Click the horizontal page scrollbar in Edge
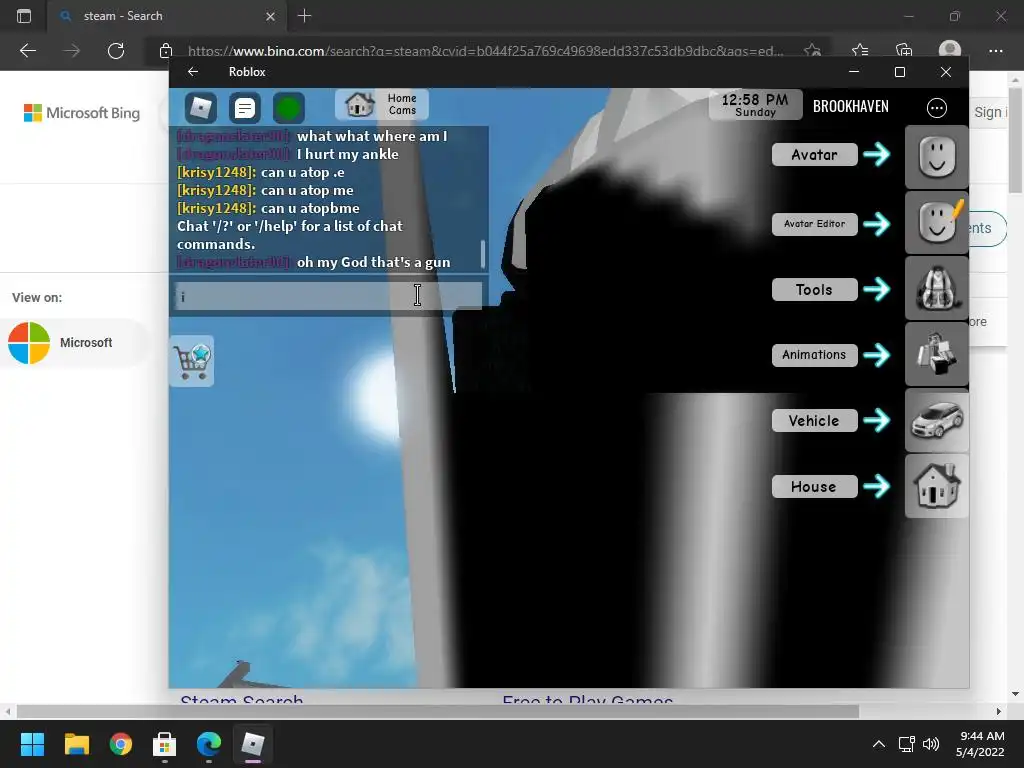Screen dimensions: 1024x768 [438, 711]
